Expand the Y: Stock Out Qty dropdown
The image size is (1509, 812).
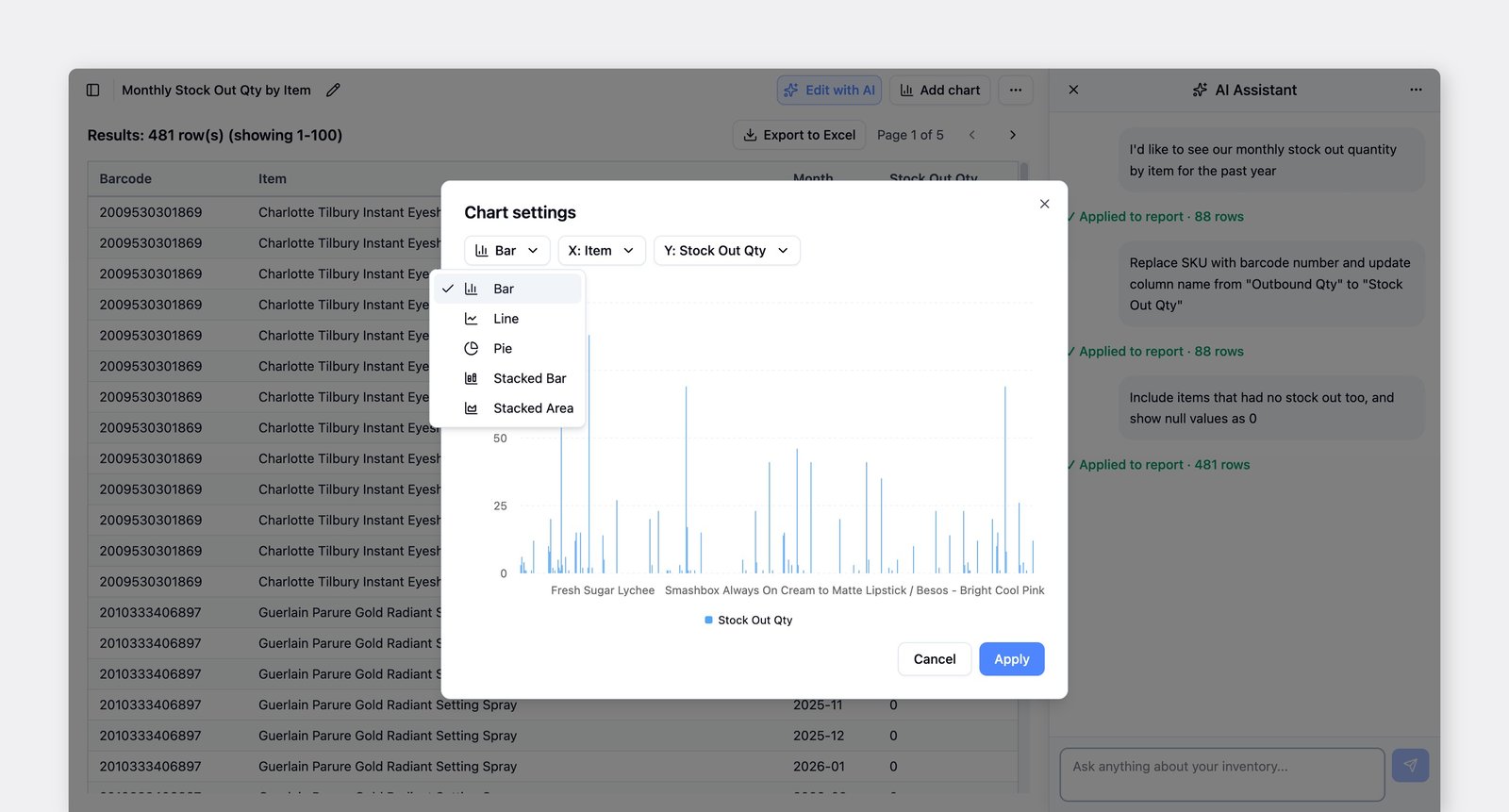726,251
